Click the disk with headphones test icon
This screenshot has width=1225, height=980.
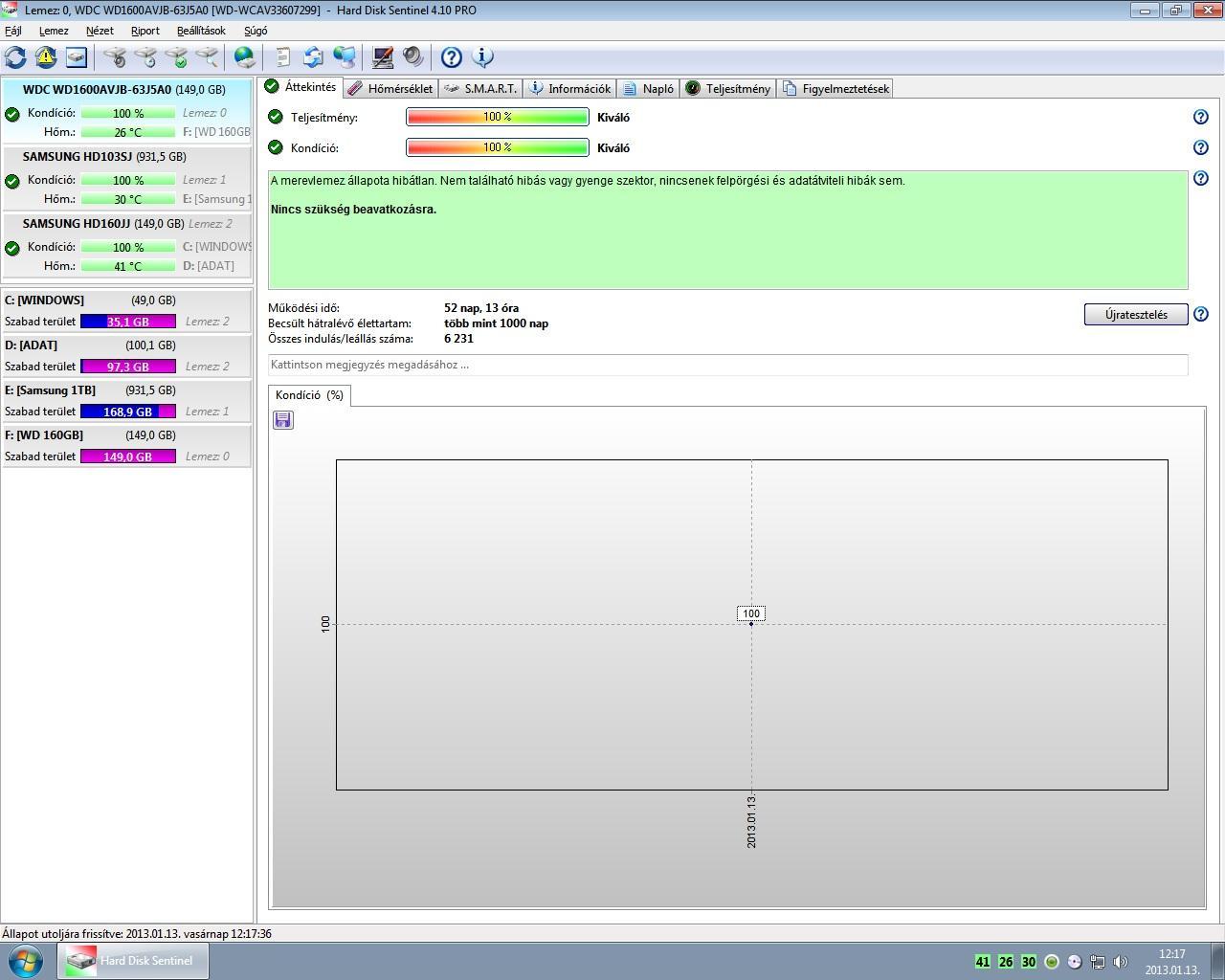pos(115,57)
